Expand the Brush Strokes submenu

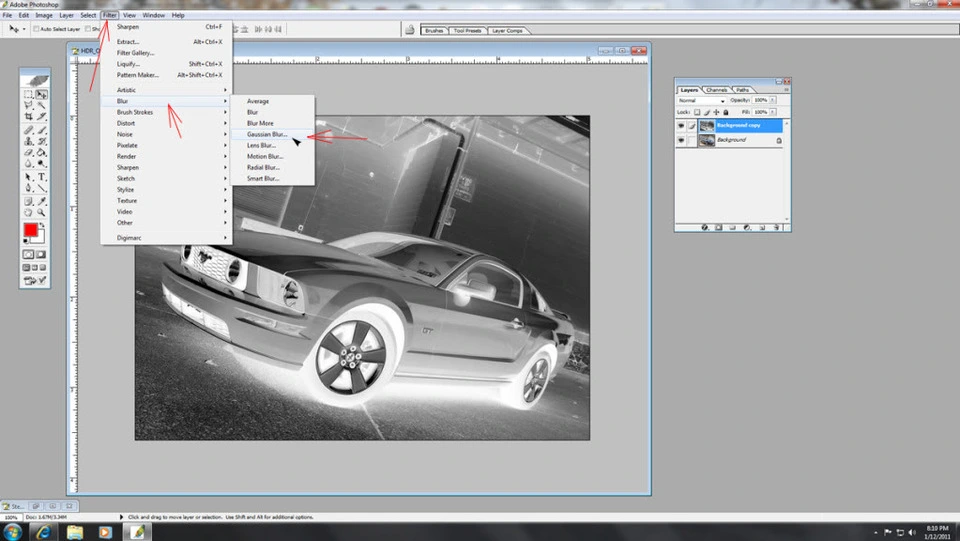point(167,112)
